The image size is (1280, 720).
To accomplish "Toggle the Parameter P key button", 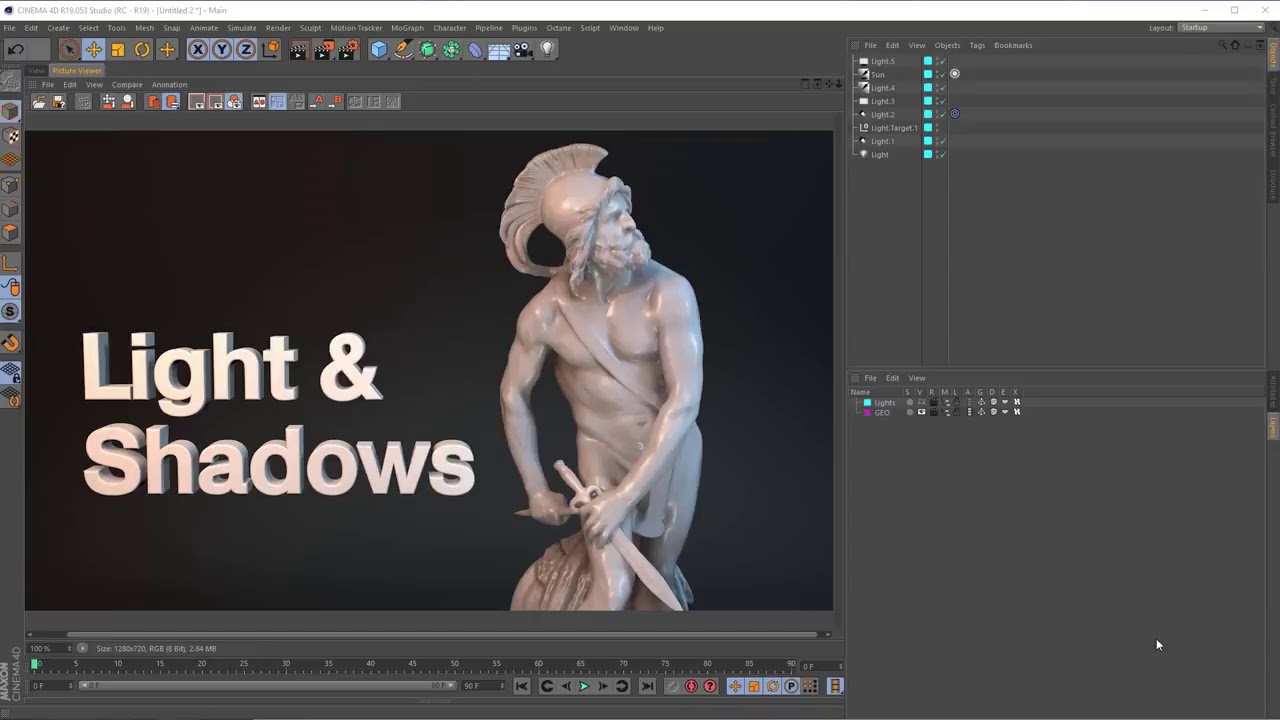I will point(791,686).
